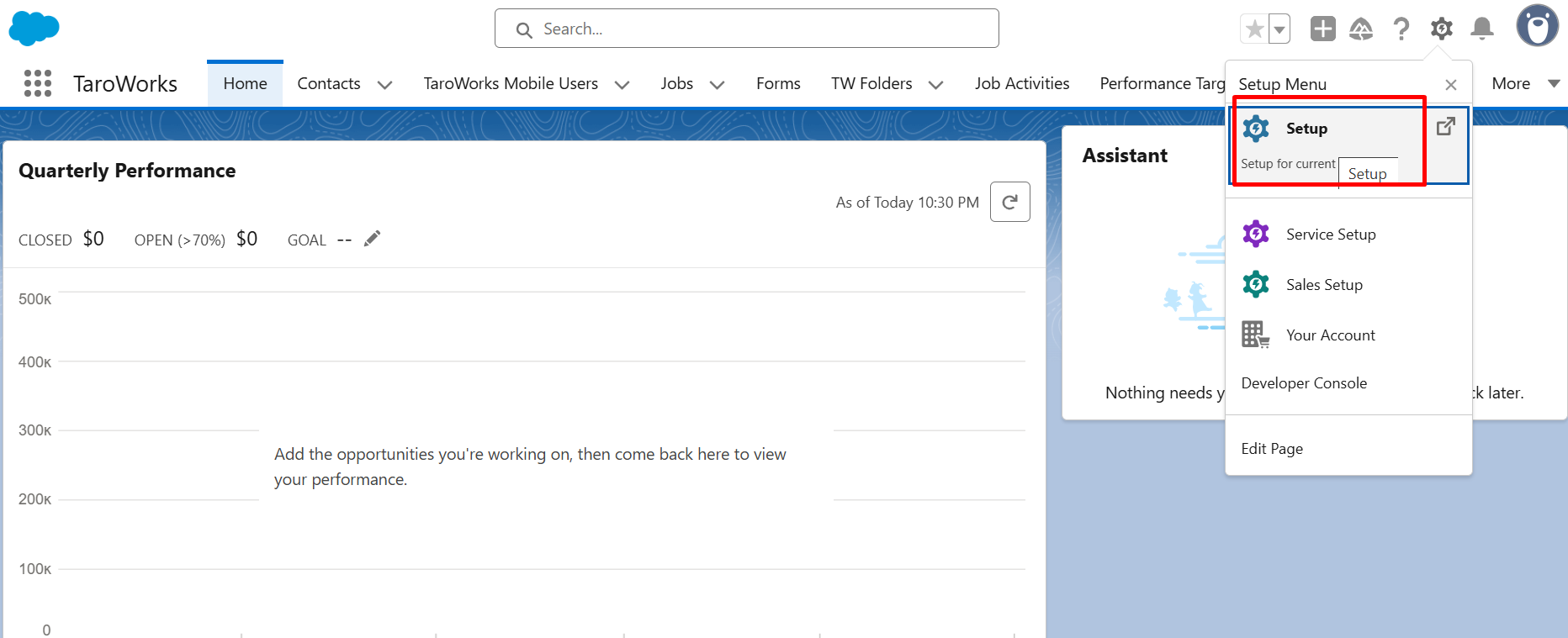This screenshot has width=1568, height=638.
Task: Open the App Launcher grid icon
Action: click(x=38, y=83)
